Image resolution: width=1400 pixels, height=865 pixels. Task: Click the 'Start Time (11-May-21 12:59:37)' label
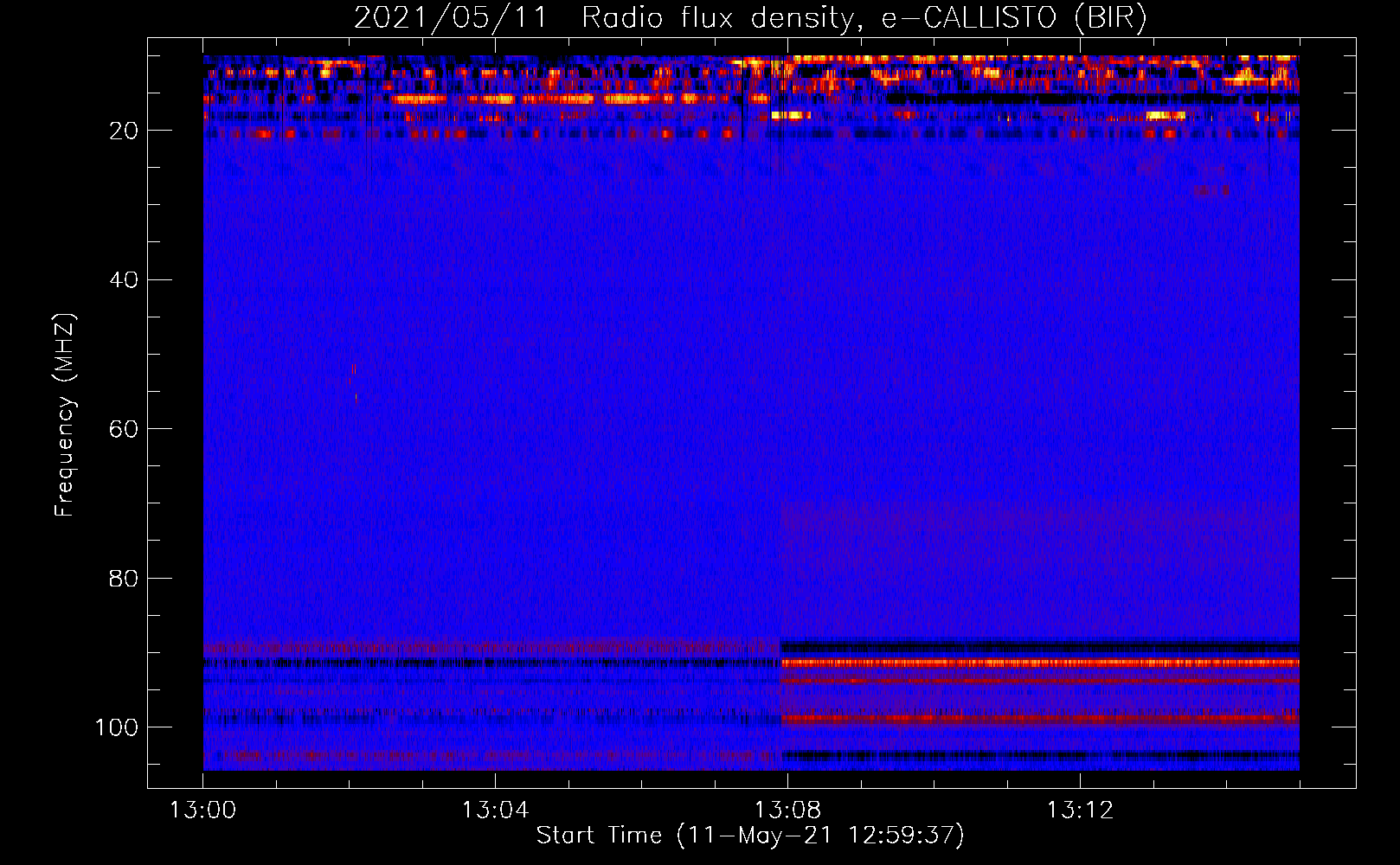coord(750,836)
